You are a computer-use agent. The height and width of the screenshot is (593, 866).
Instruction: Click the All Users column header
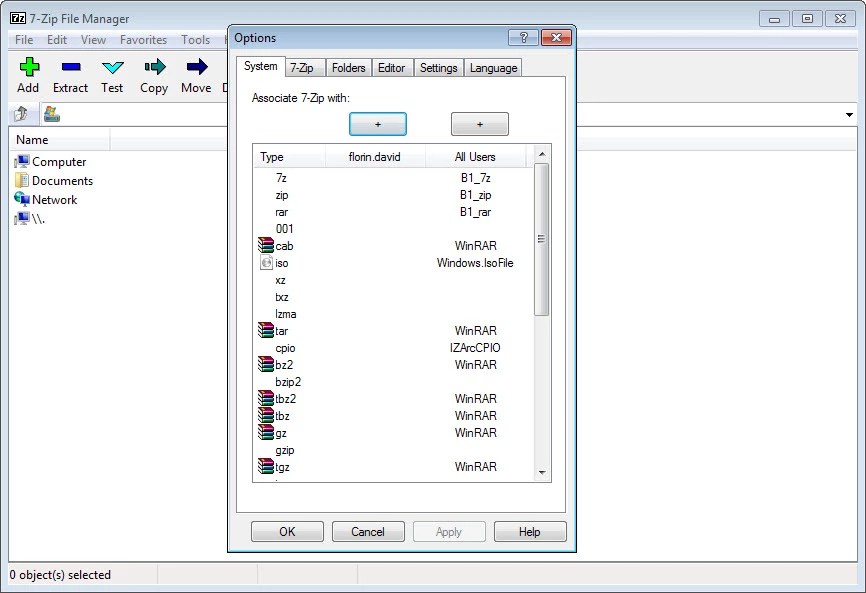[475, 157]
